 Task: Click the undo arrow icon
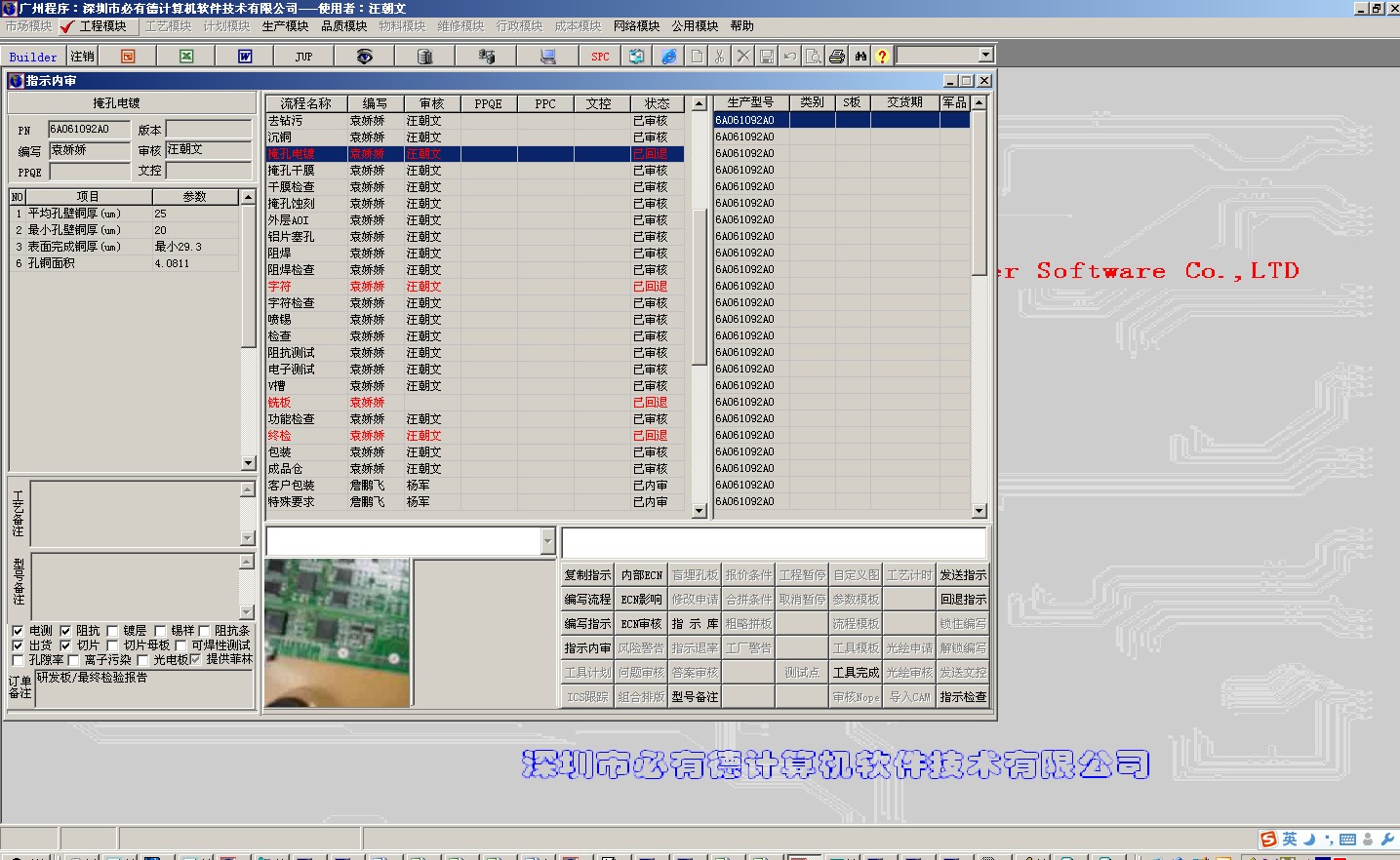tap(790, 57)
